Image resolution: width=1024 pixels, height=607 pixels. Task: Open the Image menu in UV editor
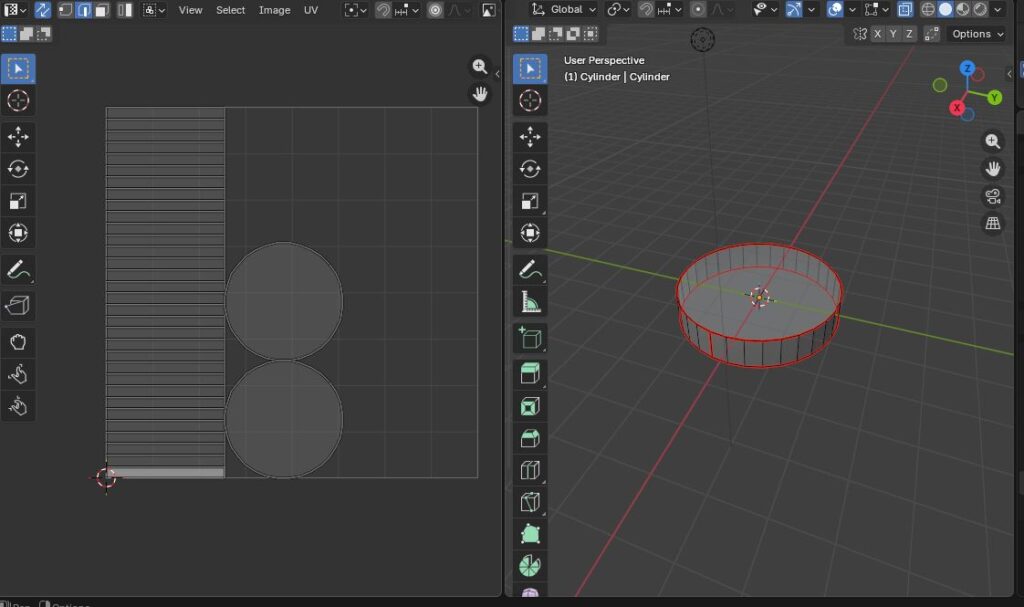274,10
